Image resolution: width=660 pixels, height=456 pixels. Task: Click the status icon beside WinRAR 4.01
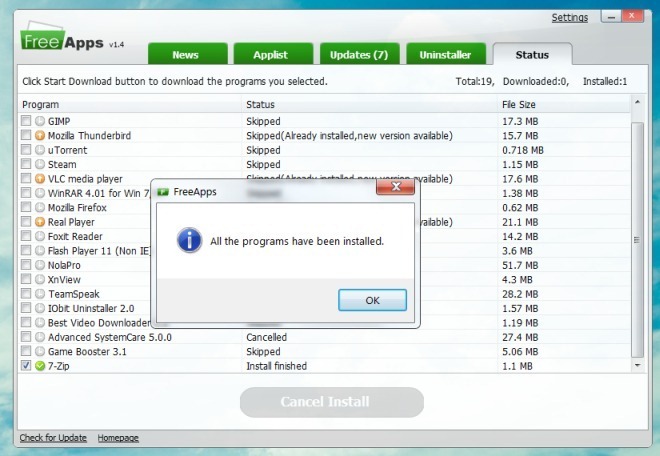point(40,193)
